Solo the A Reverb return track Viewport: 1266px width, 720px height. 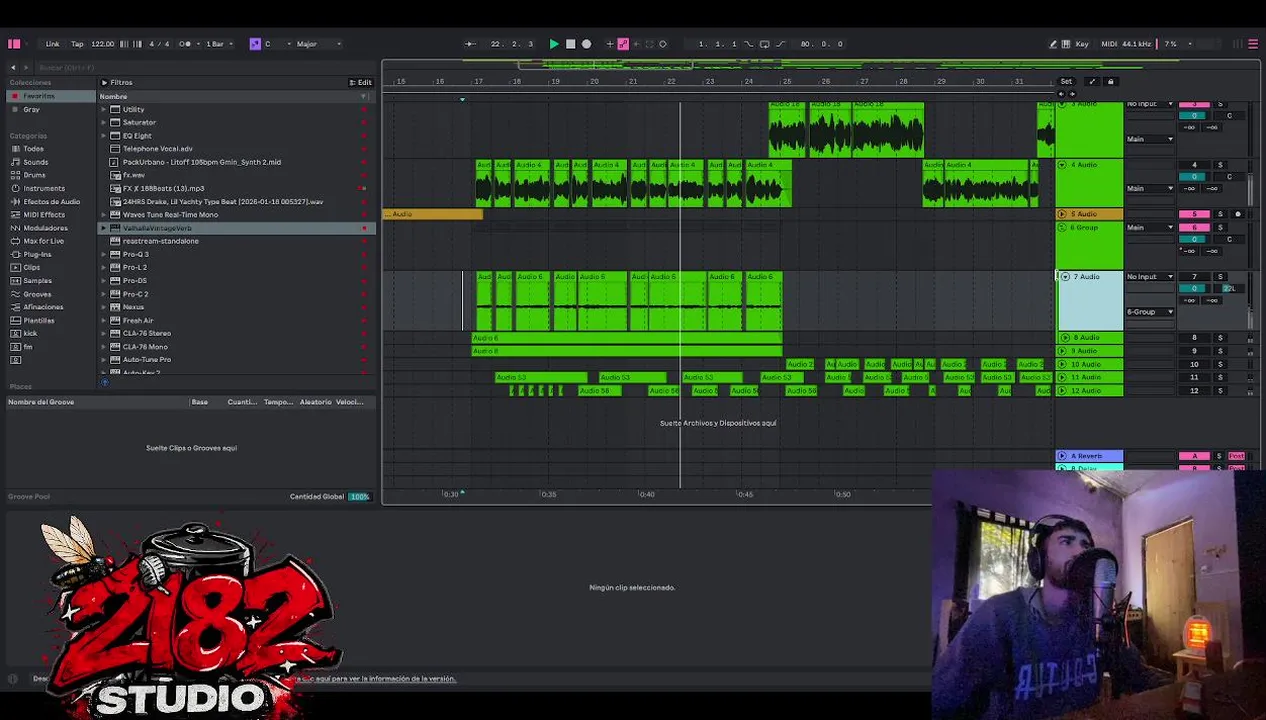click(x=1218, y=456)
